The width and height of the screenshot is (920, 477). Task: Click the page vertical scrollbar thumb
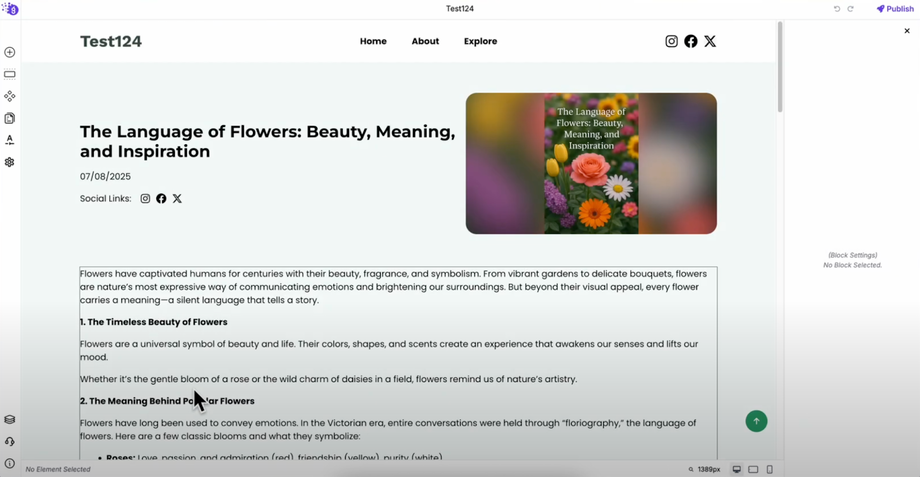(x=780, y=67)
